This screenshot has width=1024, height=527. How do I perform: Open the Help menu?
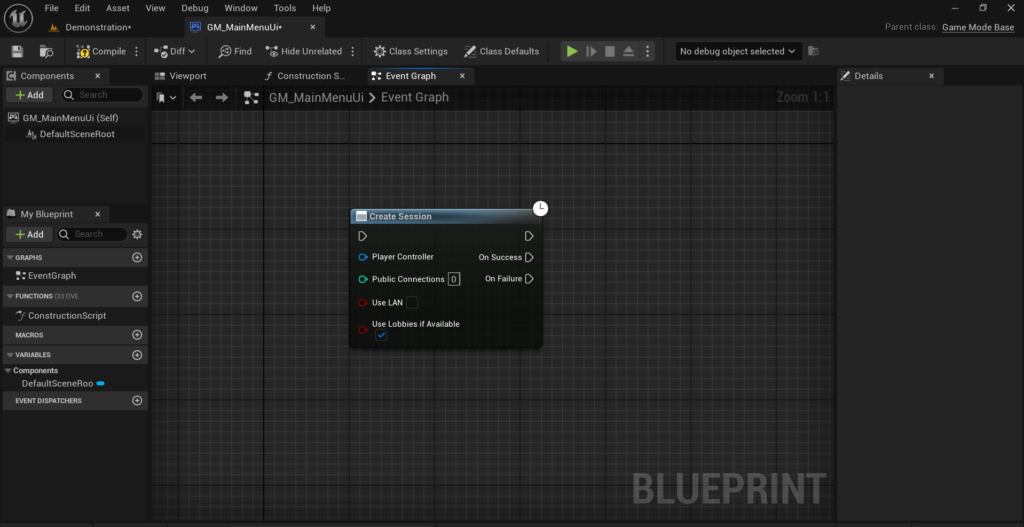click(321, 8)
